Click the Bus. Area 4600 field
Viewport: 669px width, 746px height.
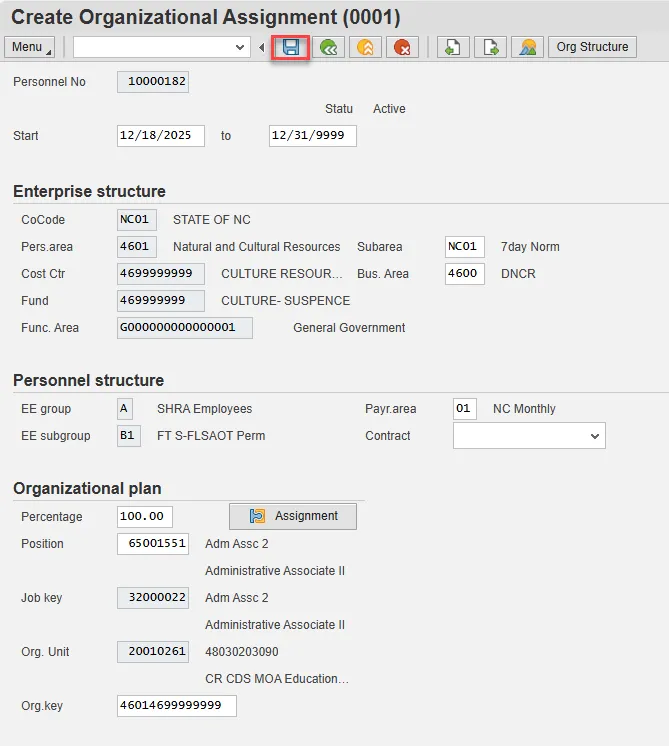[464, 274]
